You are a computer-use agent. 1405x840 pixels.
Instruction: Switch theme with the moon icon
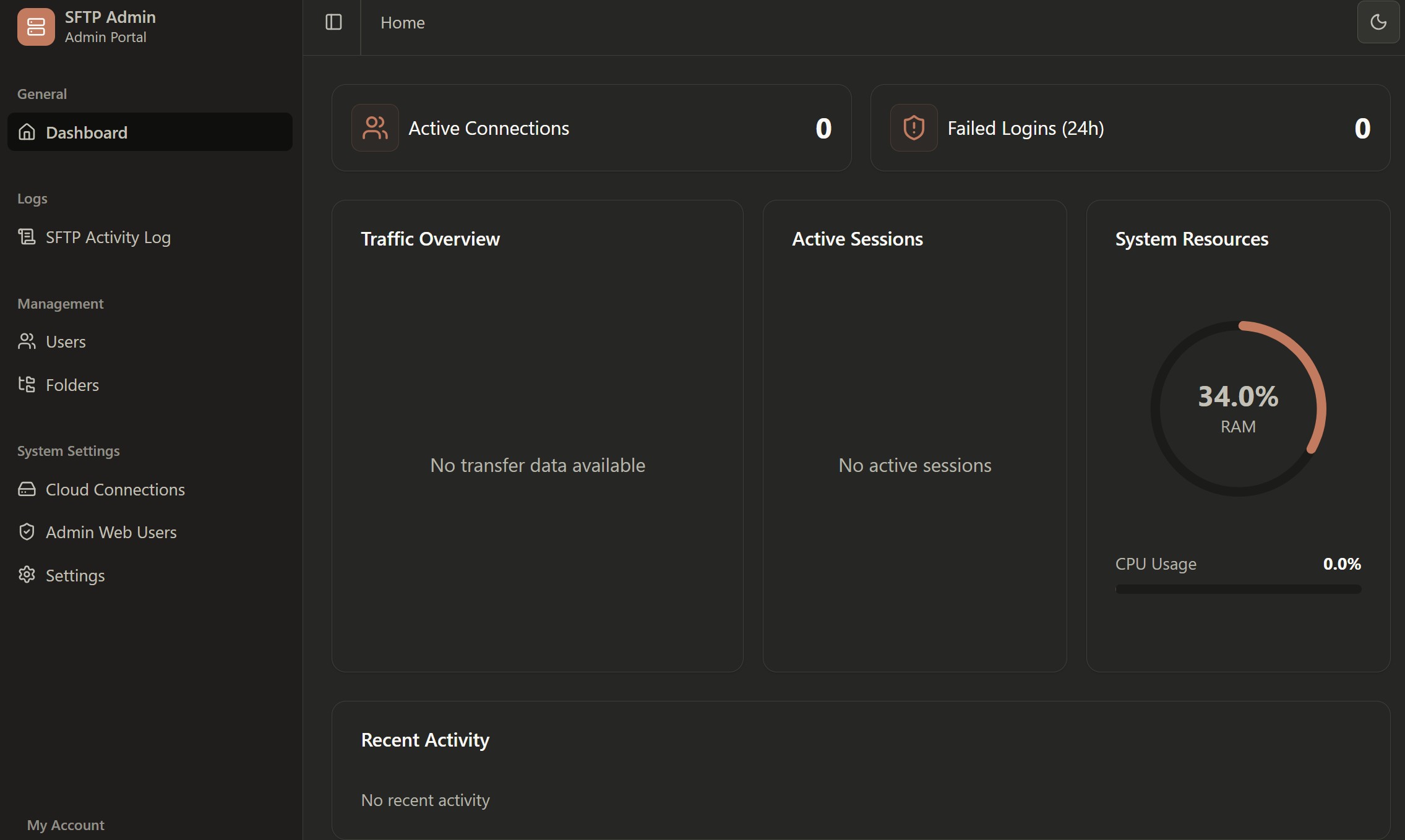pos(1378,22)
